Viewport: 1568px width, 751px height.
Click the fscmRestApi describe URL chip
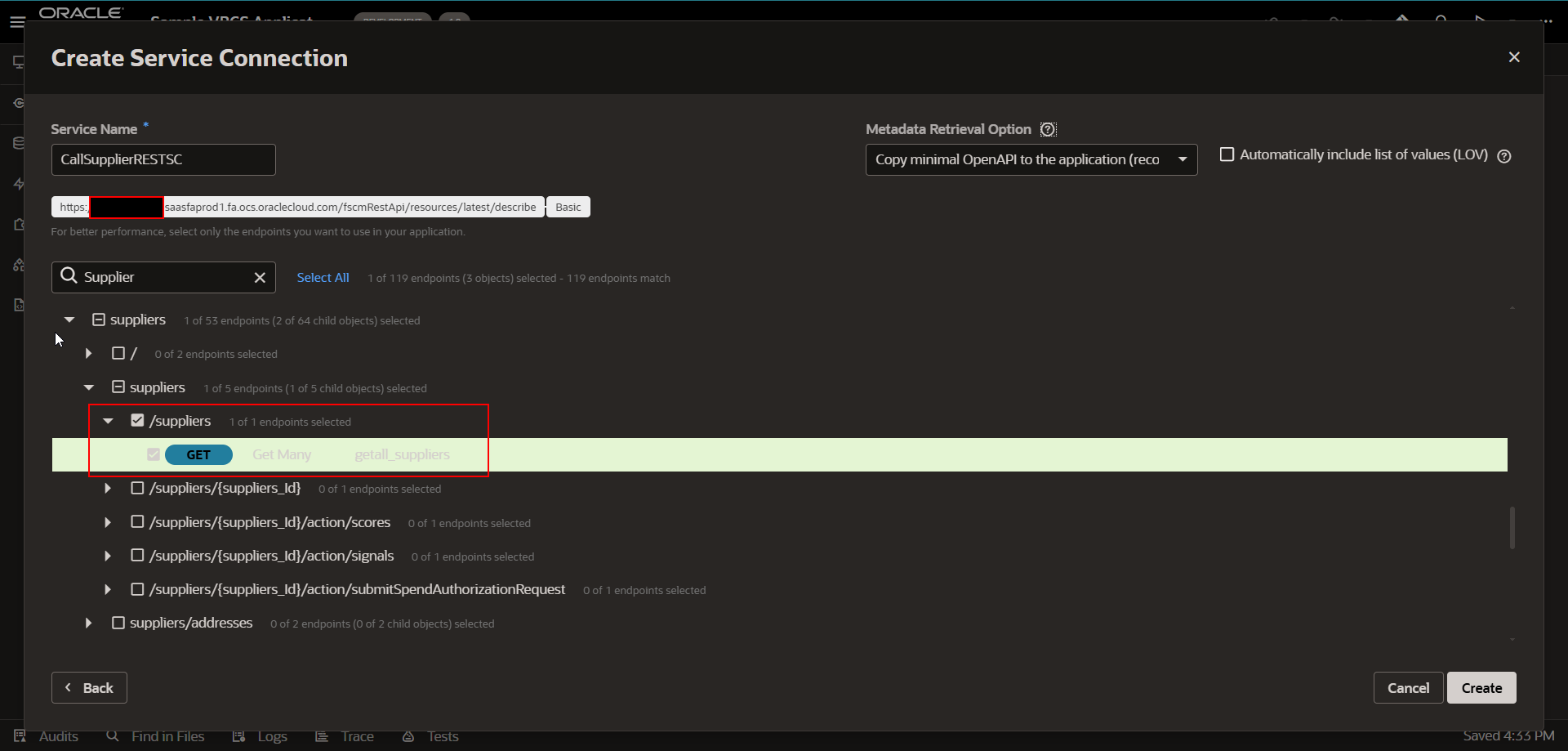coord(298,207)
